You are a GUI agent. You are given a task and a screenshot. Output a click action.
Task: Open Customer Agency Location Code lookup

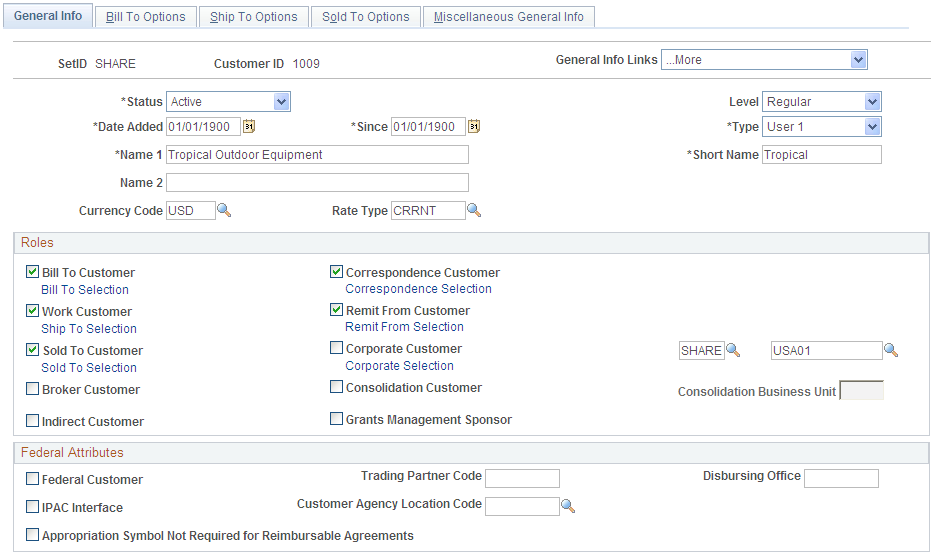[x=568, y=506]
